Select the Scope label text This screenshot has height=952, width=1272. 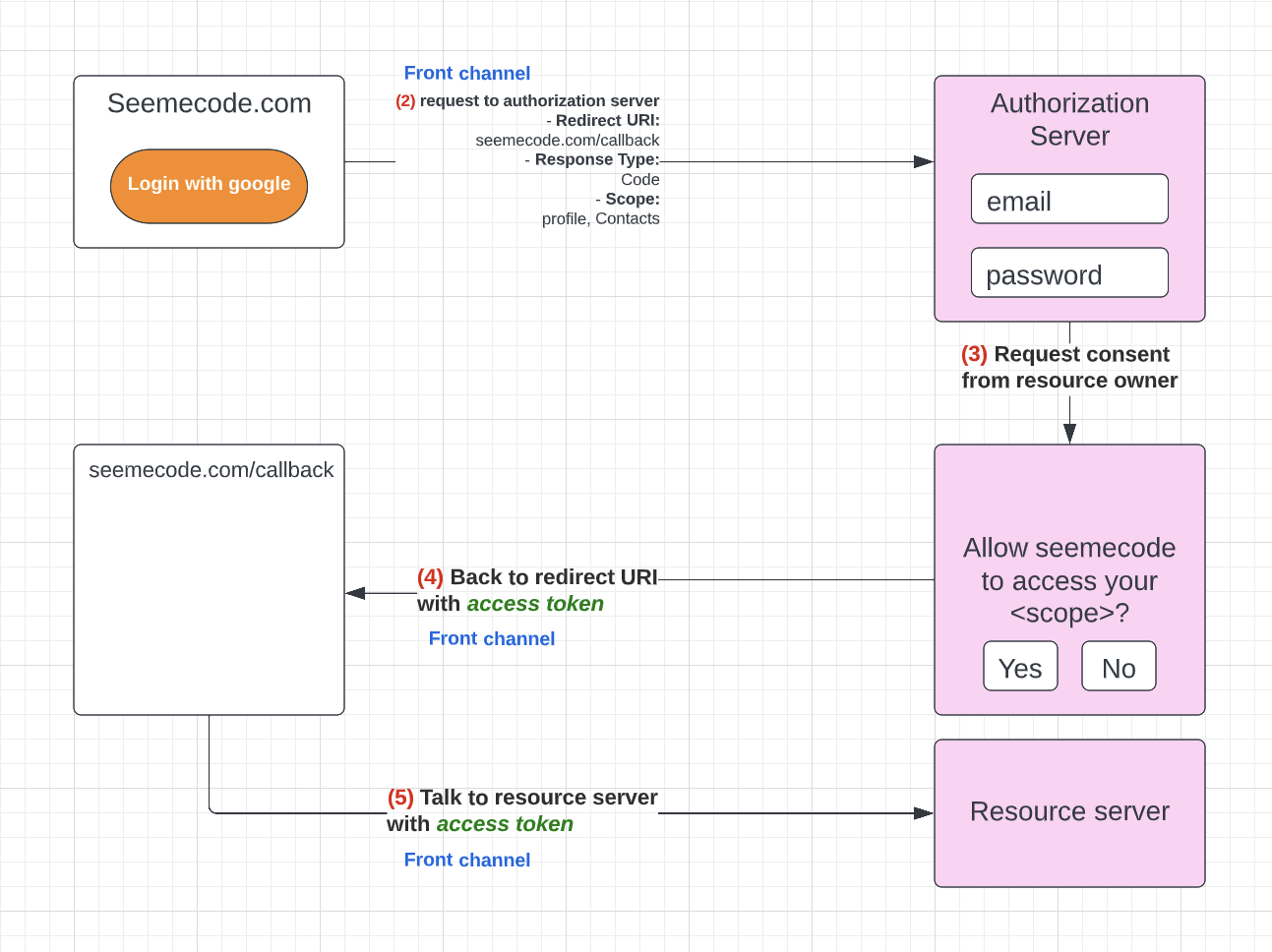[x=633, y=199]
